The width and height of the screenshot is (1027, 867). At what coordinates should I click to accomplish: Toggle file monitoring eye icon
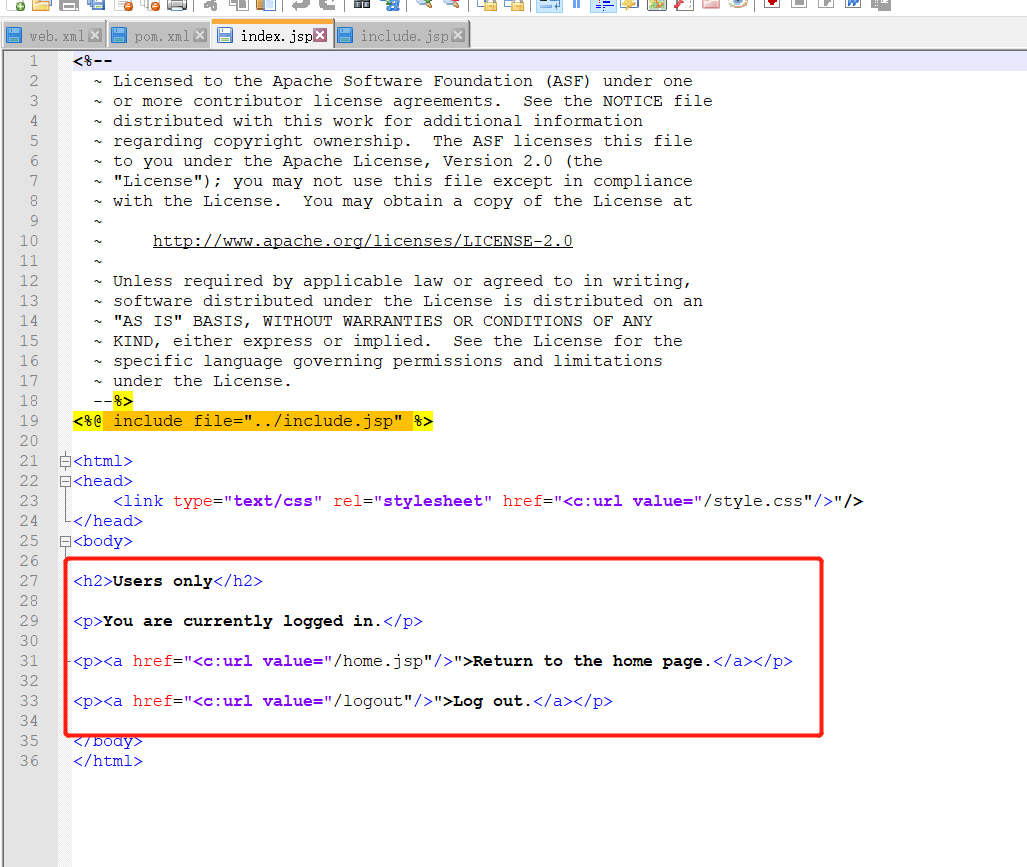[x=738, y=4]
